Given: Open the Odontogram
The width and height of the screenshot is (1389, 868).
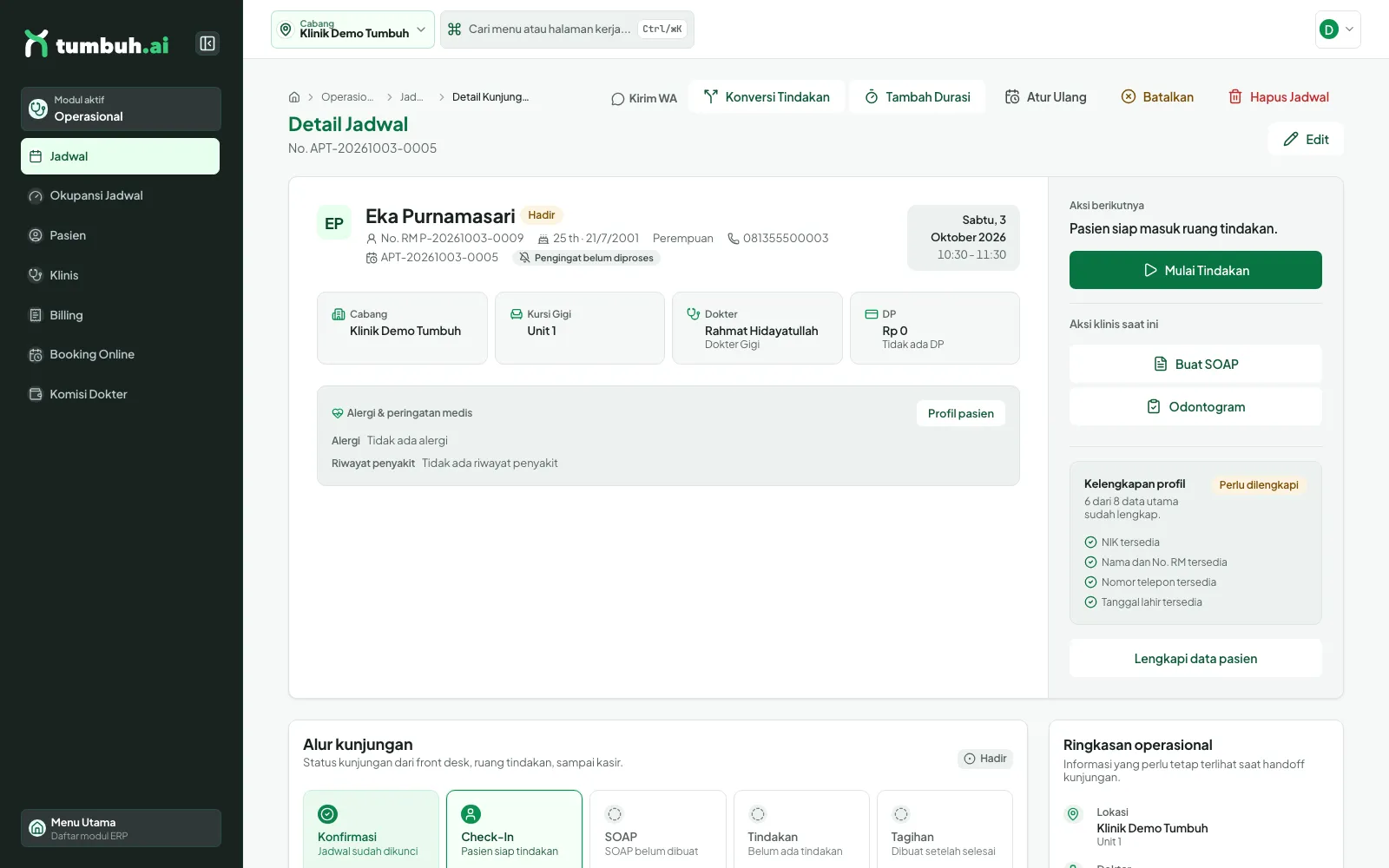Looking at the screenshot, I should pyautogui.click(x=1195, y=406).
